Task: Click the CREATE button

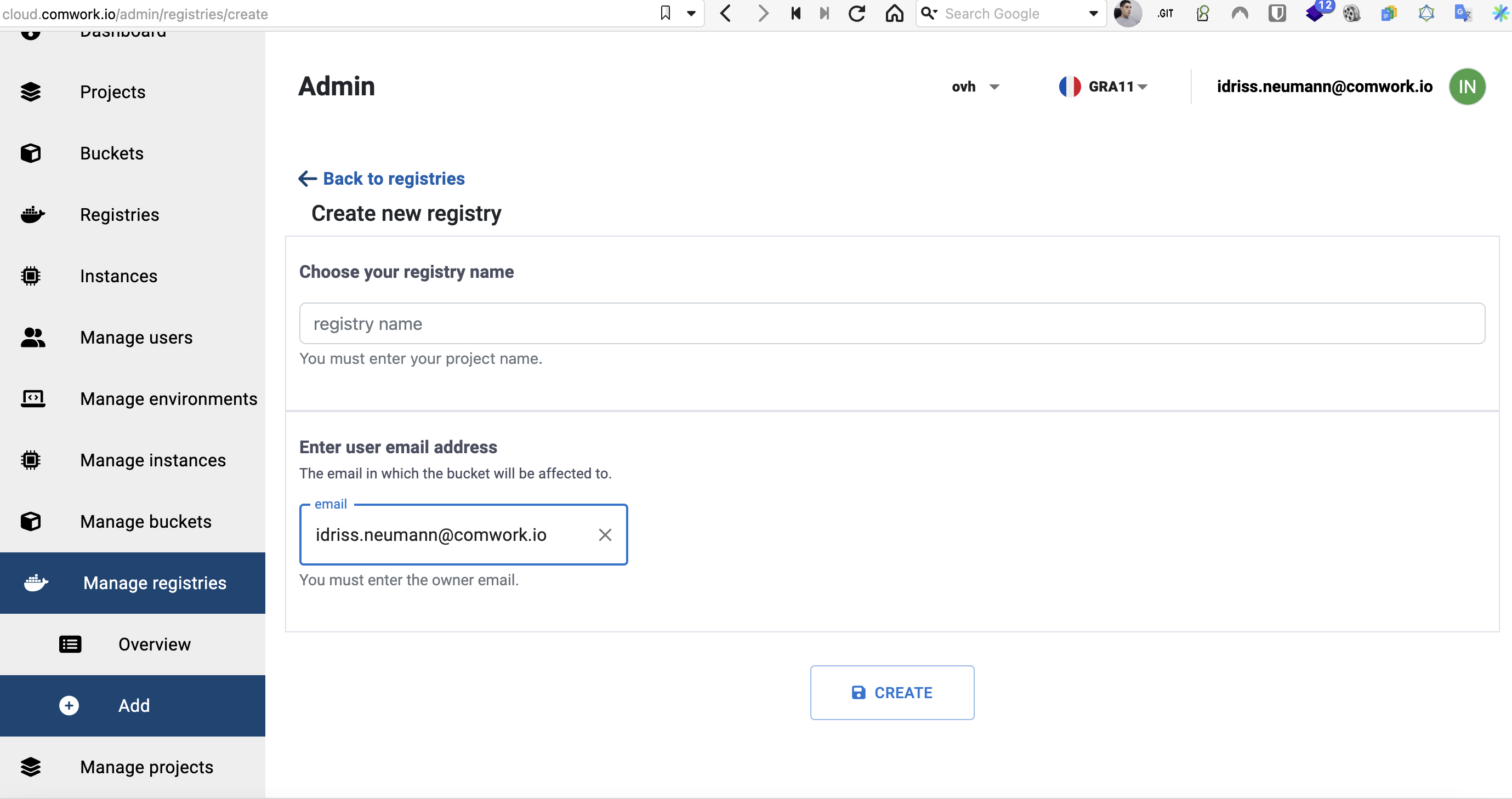Action: tap(892, 693)
